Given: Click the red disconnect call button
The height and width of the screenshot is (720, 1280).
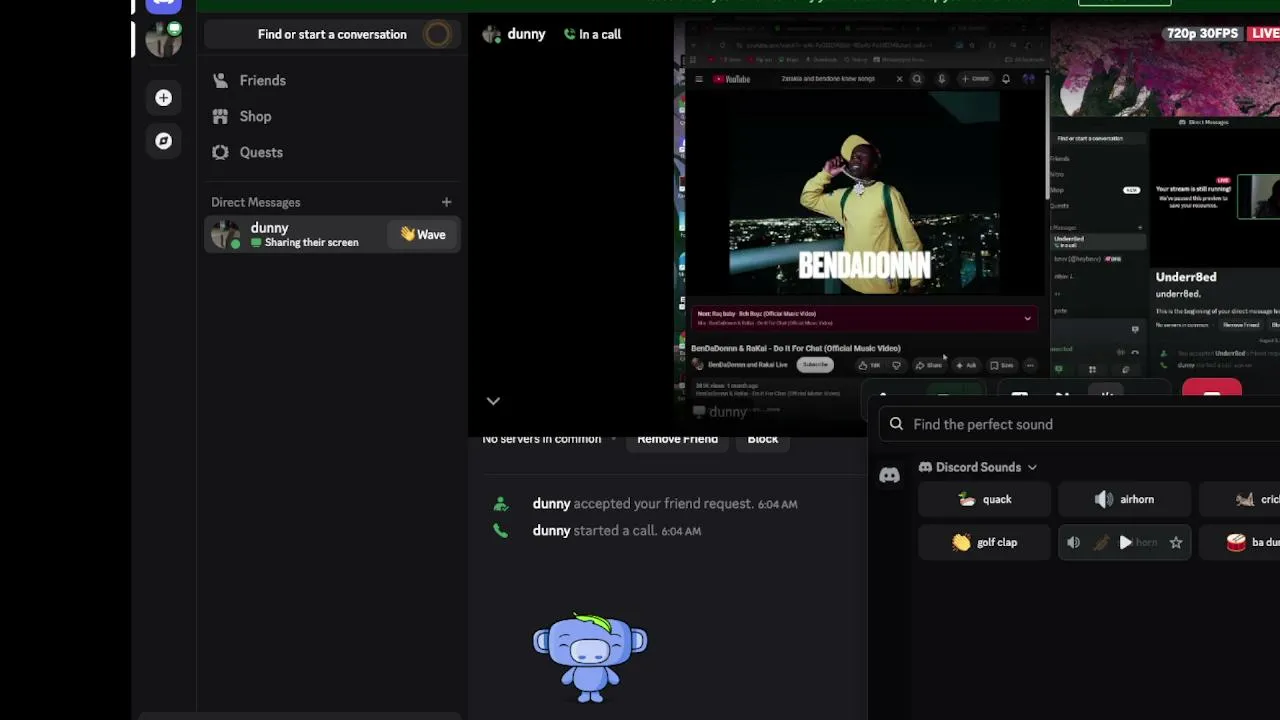Looking at the screenshot, I should 1211,388.
